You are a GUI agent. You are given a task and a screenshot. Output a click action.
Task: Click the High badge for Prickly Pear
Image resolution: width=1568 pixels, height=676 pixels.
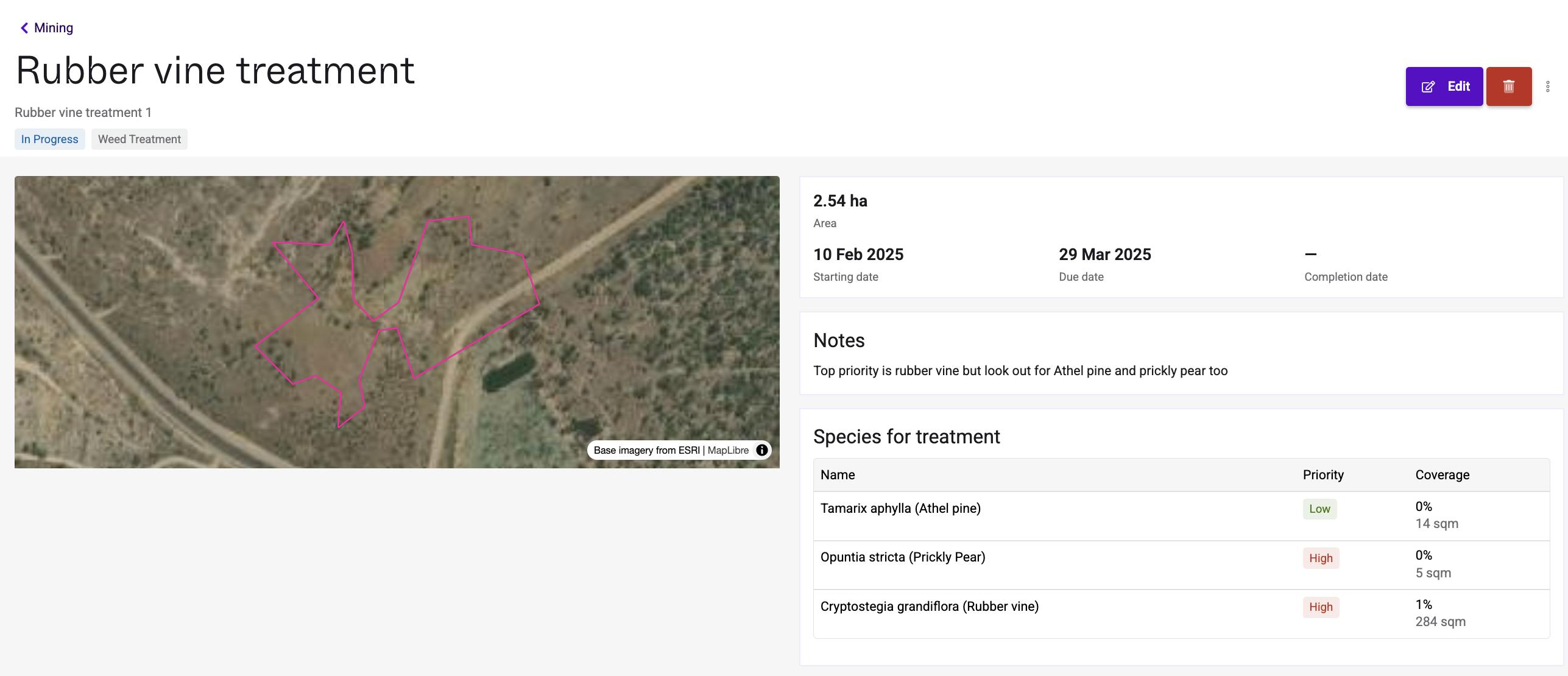pos(1321,558)
